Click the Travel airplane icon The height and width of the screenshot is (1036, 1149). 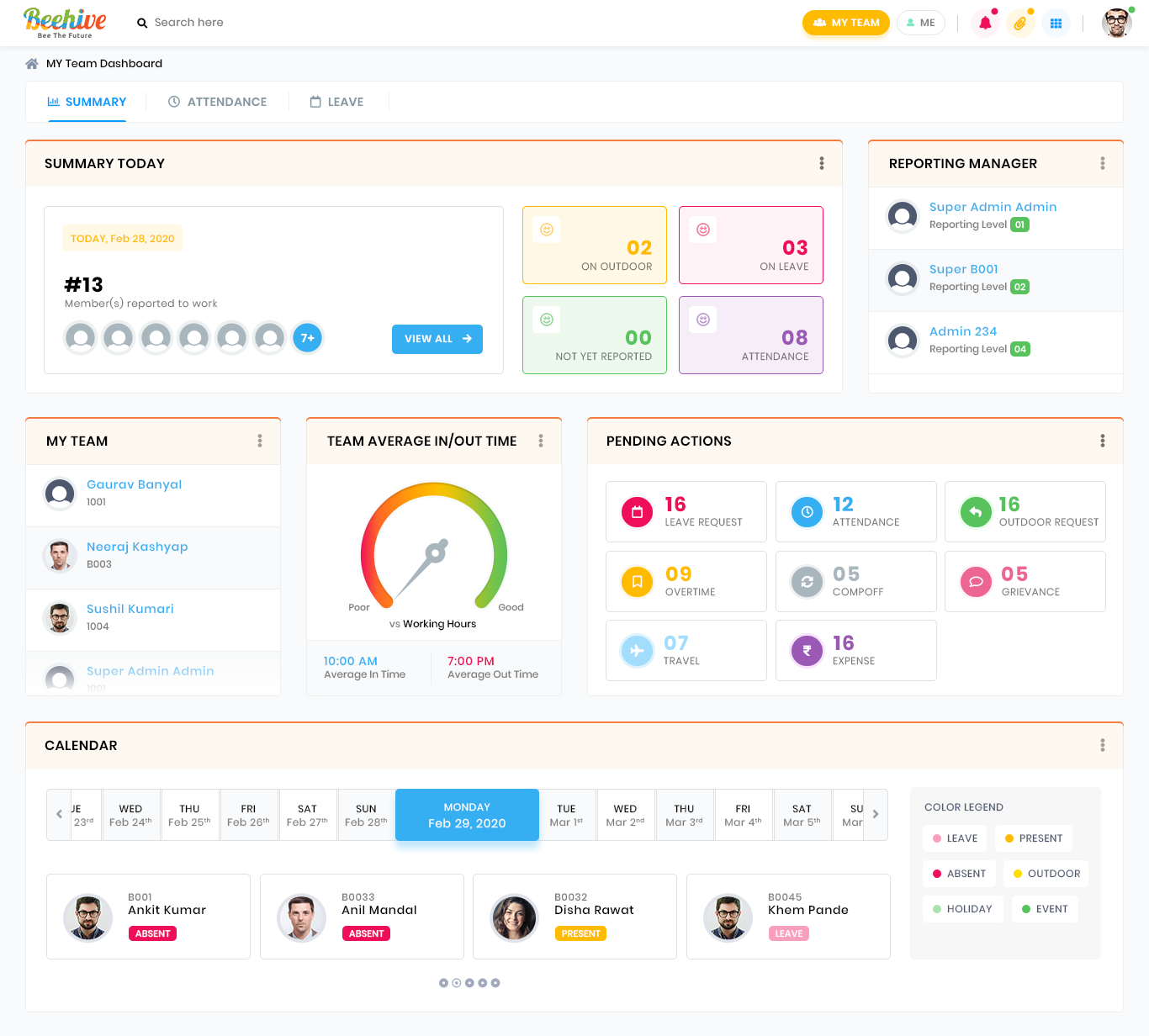(637, 650)
